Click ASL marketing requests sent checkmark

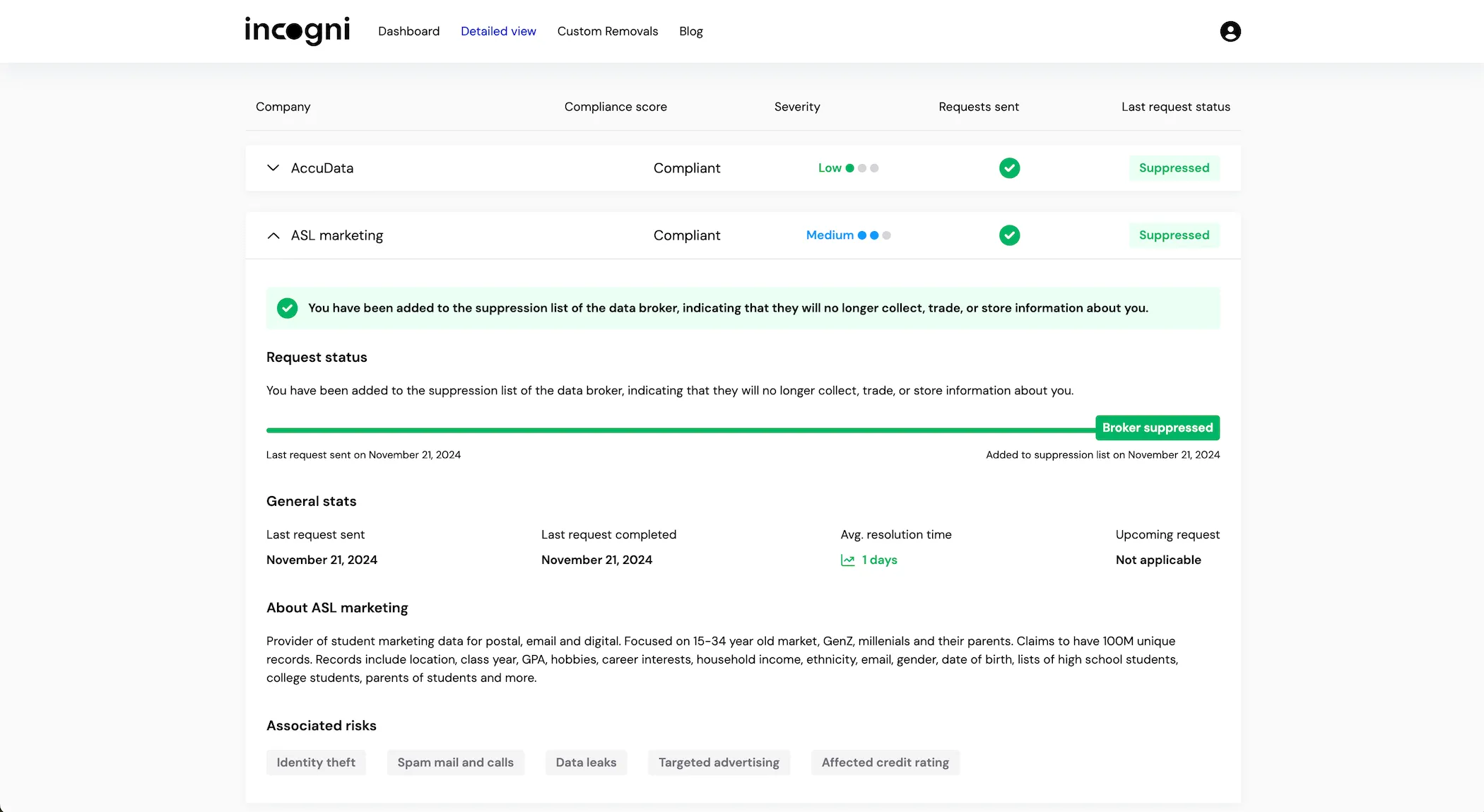1009,235
